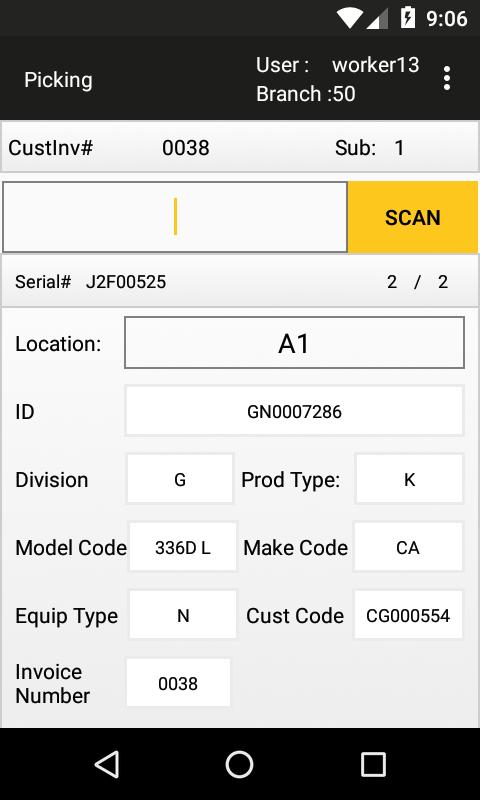Click the user name worker13
This screenshot has height=800, width=480.
tap(375, 65)
